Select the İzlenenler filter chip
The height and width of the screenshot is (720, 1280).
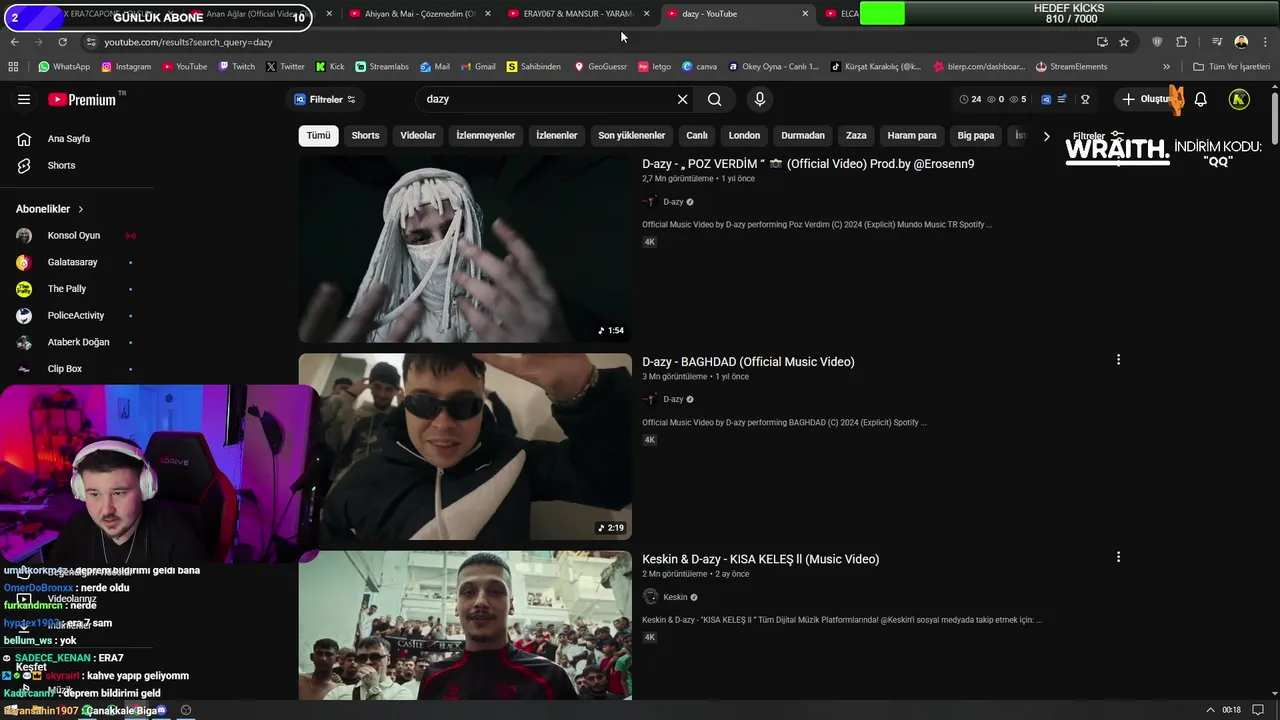(557, 136)
